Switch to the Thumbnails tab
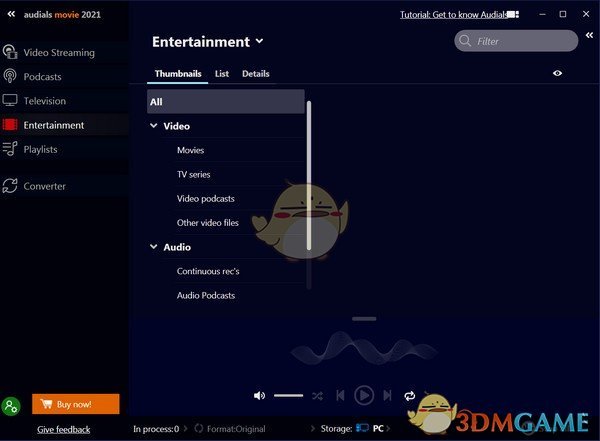 click(178, 74)
